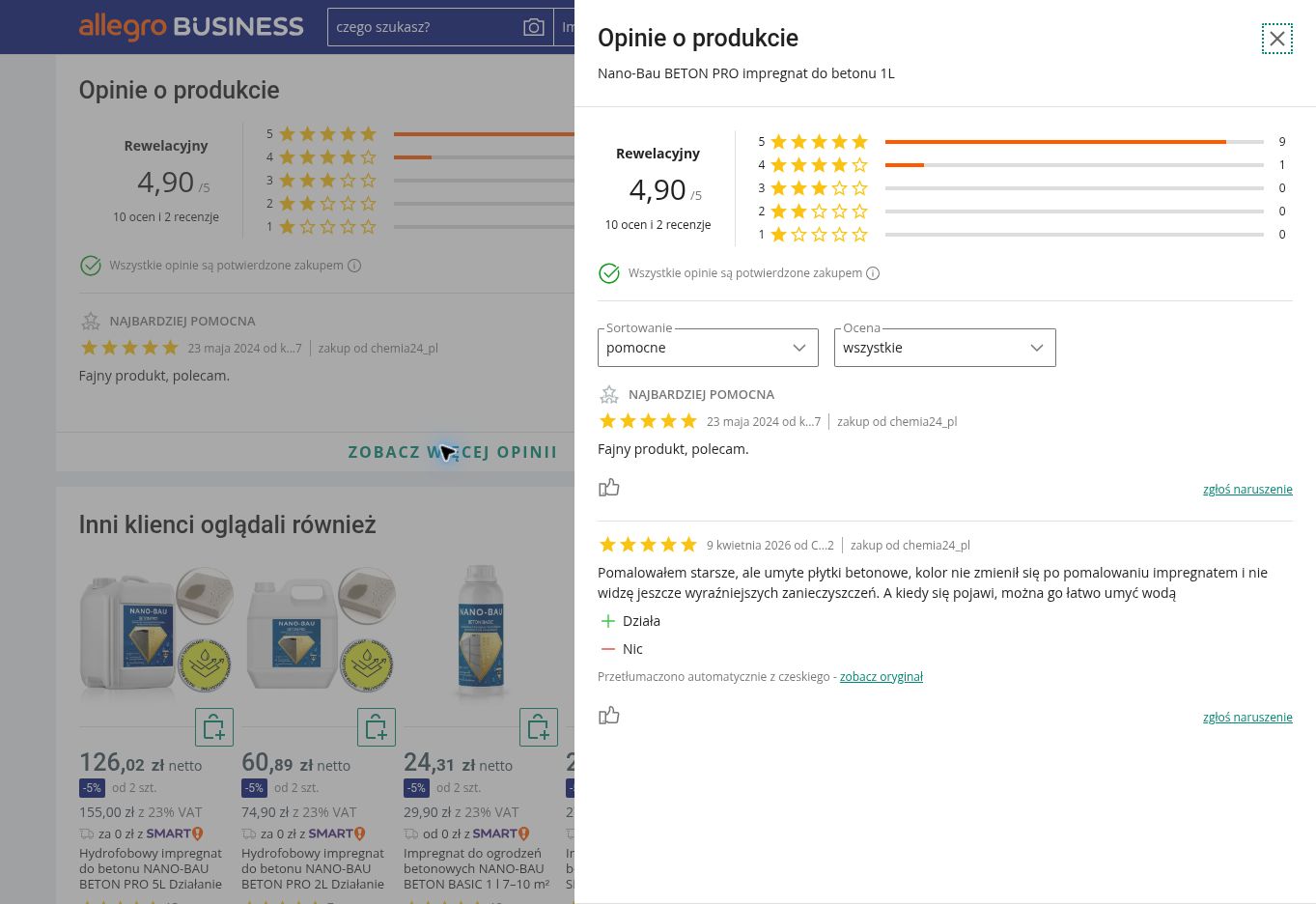This screenshot has height=904, width=1316.
Task: Filter by 4-star rating row in panel
Action: 1022,165
